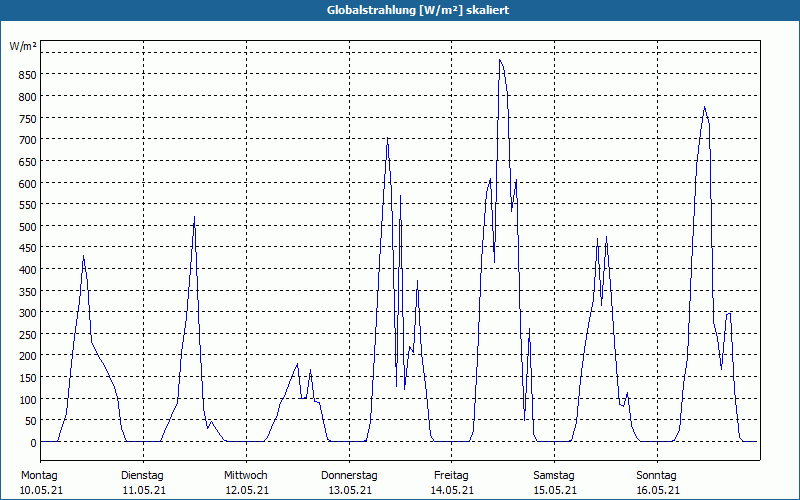Click the date label 13.05.21
Viewport: 800px width, 500px height.
(x=350, y=491)
